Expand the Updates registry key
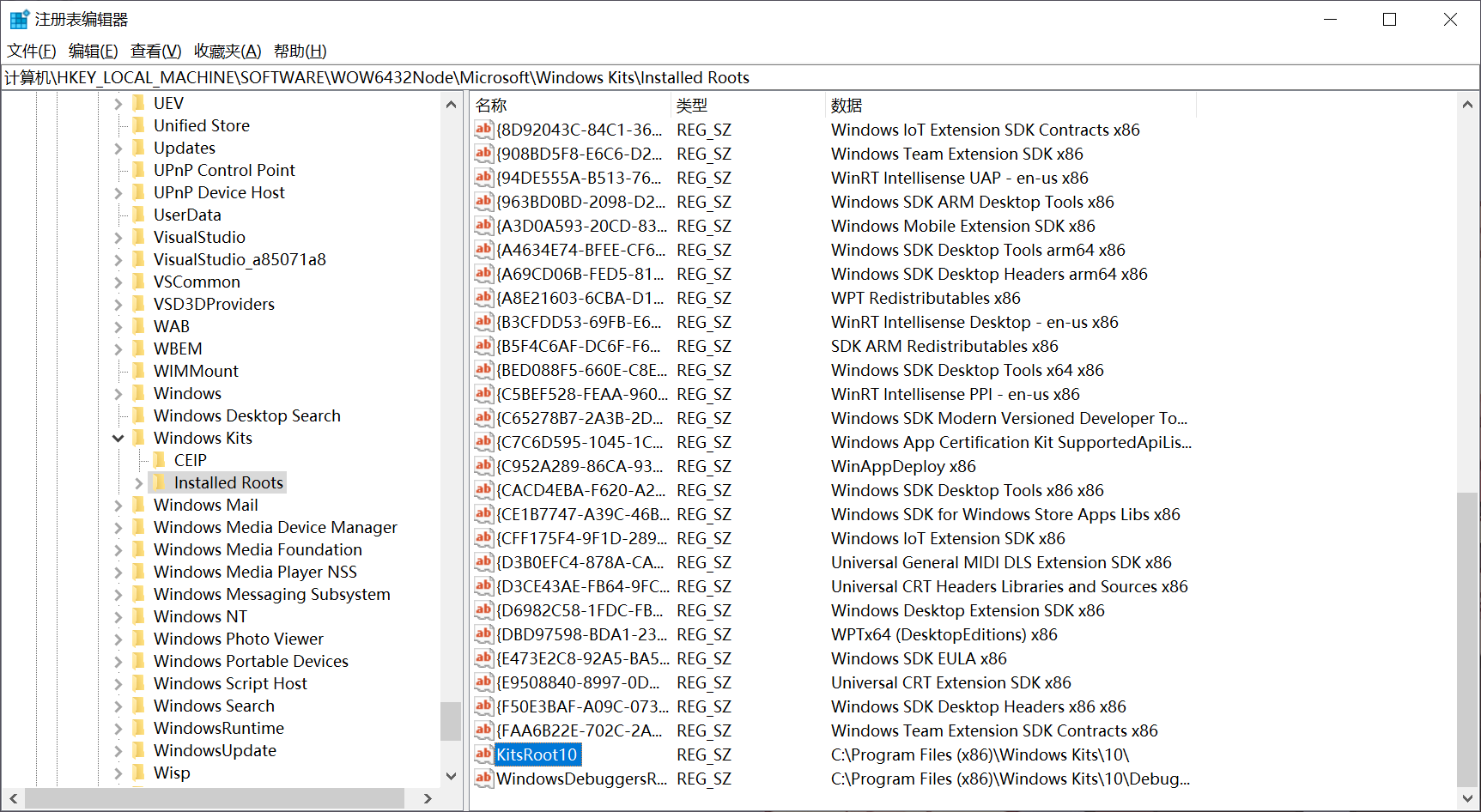Viewport: 1481px width, 812px height. coord(118,148)
